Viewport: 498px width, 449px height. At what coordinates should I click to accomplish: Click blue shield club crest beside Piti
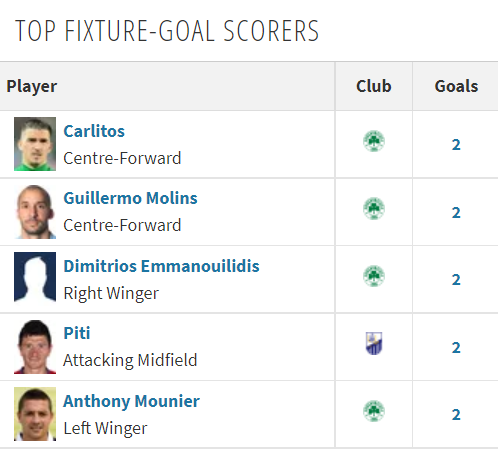pyautogui.click(x=374, y=343)
